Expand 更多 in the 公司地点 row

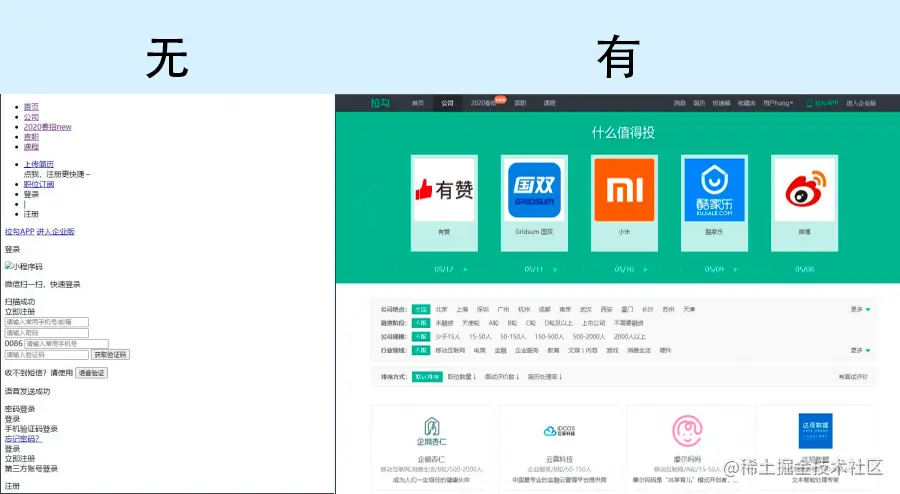pos(860,309)
